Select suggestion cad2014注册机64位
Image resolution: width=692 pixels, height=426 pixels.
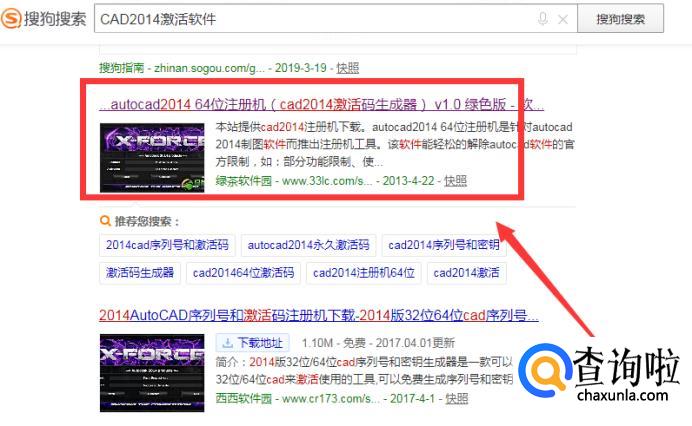pyautogui.click(x=364, y=273)
